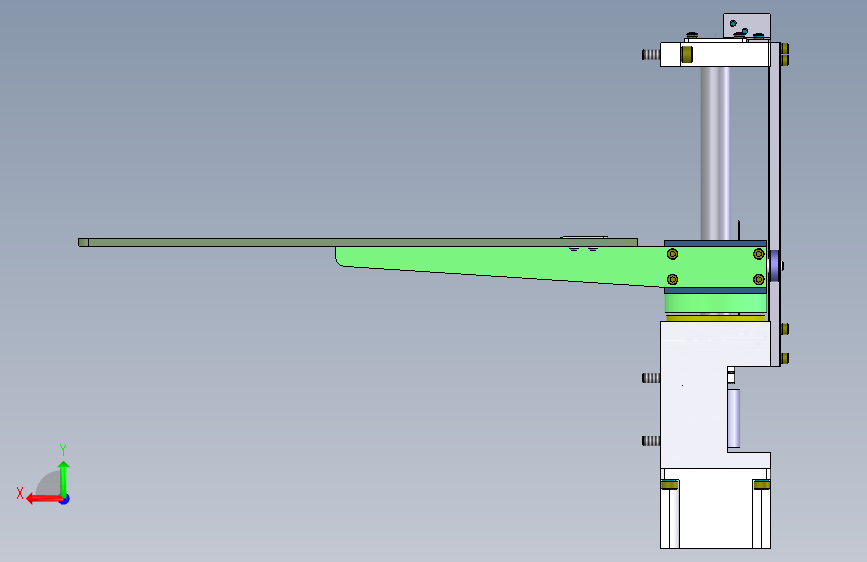Pick the lower-left brass bolt on the green arm
This screenshot has height=562, width=867.
pos(672,279)
